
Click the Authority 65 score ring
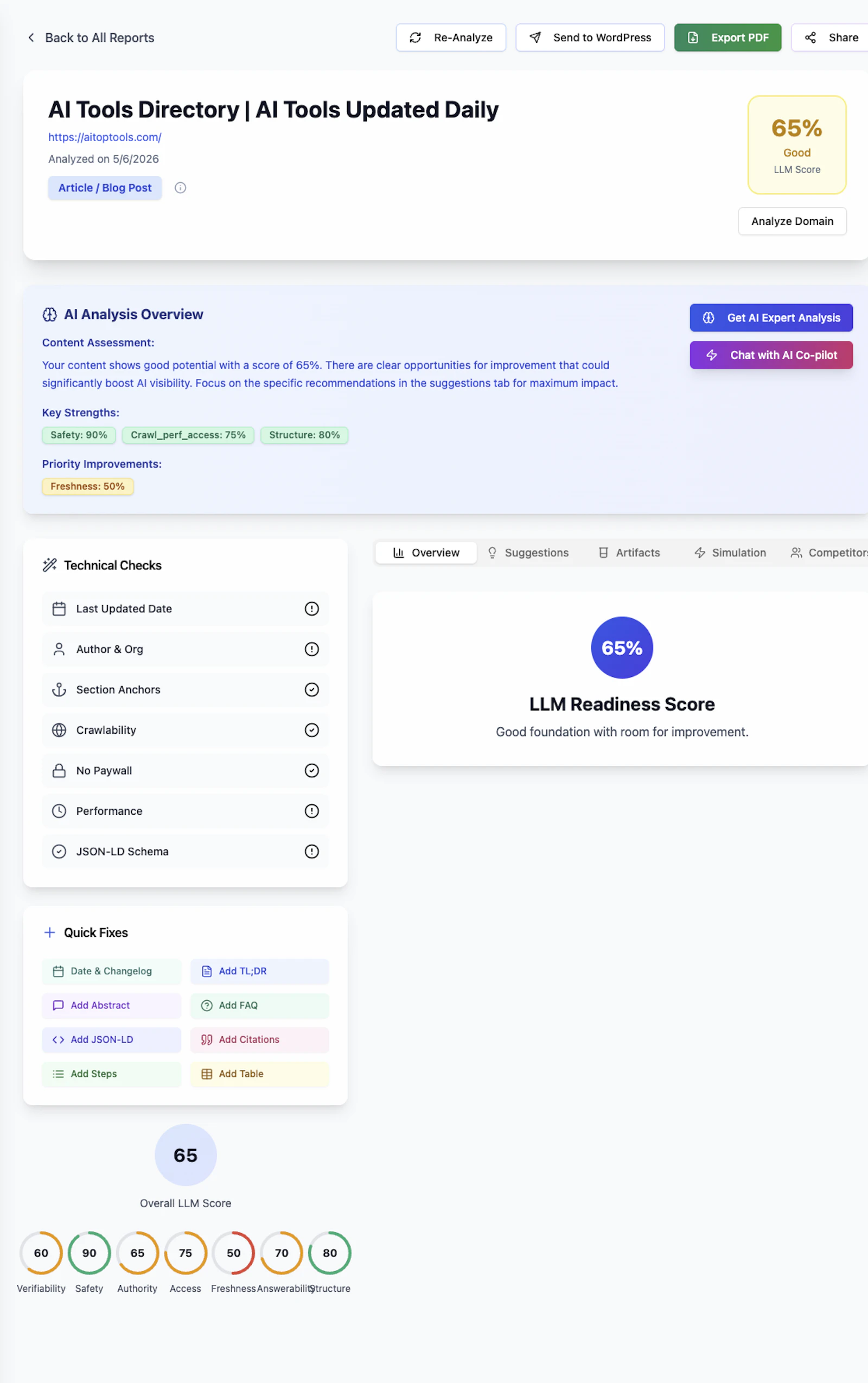pos(137,1253)
